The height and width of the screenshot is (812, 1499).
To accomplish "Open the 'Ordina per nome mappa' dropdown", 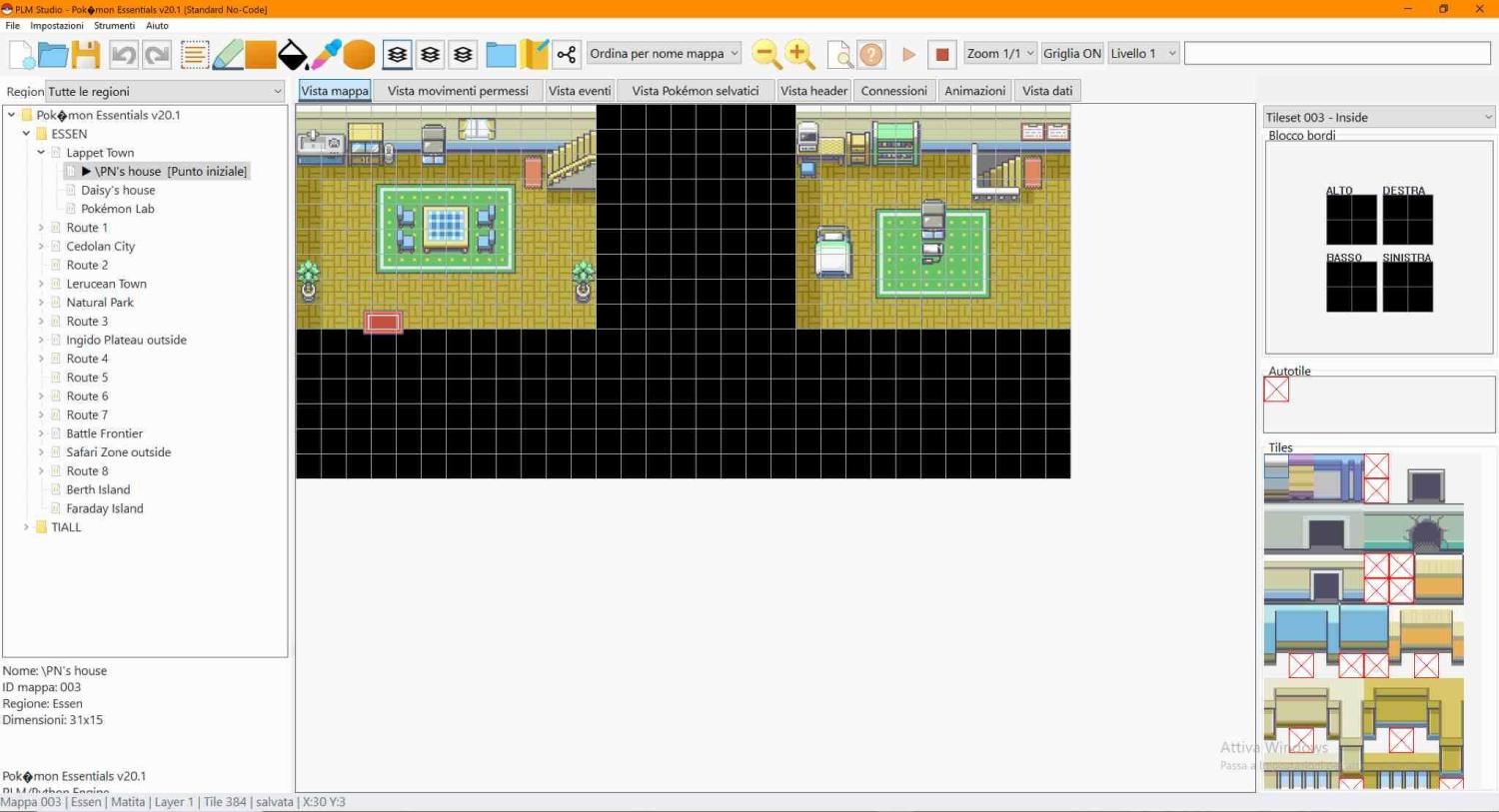I will coord(665,54).
